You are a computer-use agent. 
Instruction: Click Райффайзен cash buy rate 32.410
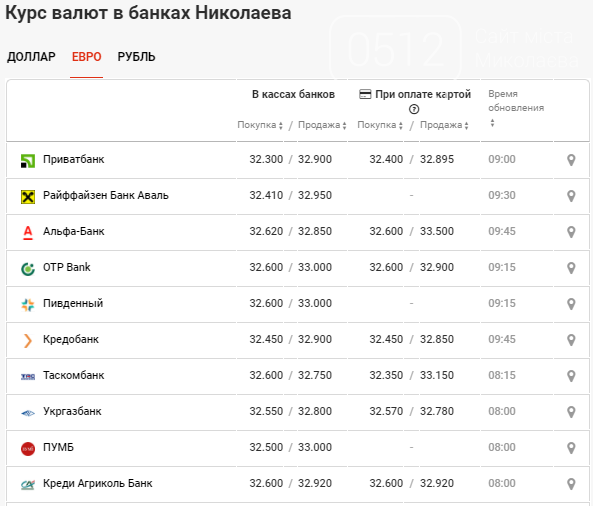[266, 195]
